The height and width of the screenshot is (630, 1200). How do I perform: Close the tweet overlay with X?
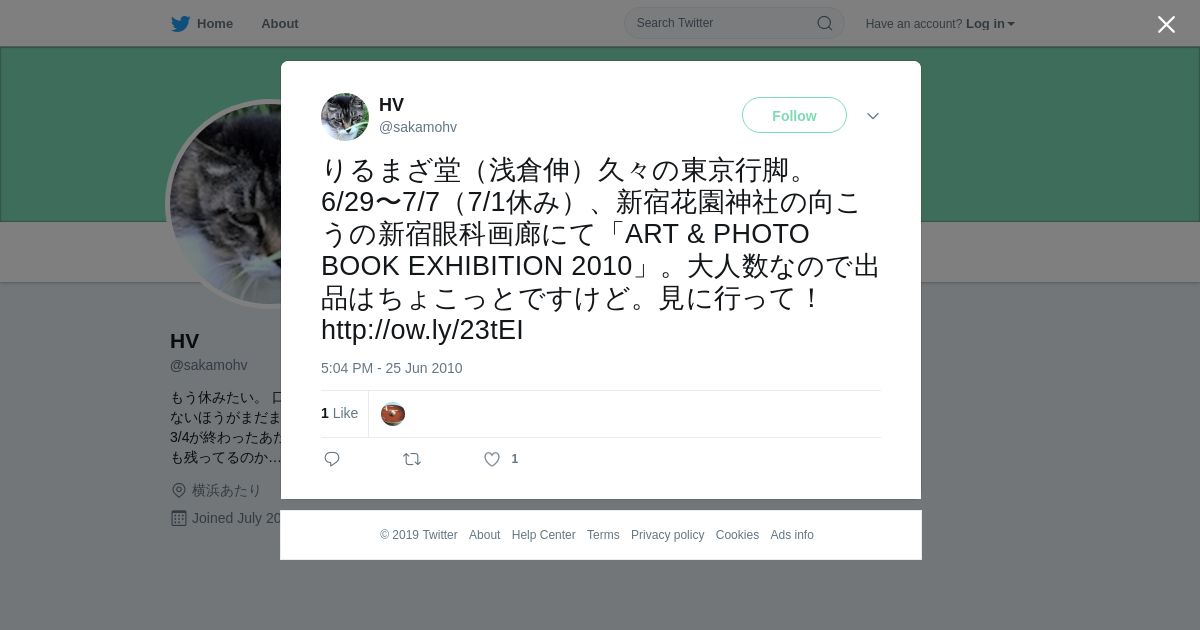(1166, 24)
